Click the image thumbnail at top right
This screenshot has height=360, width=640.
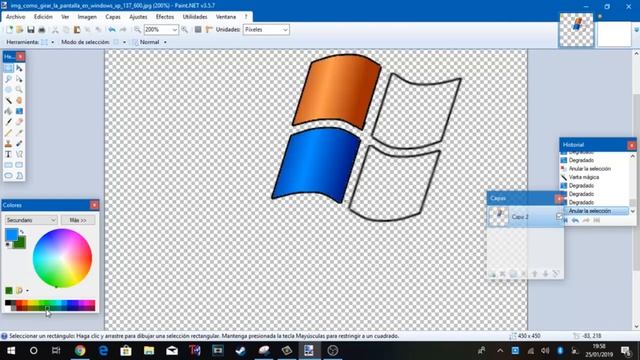coord(576,30)
